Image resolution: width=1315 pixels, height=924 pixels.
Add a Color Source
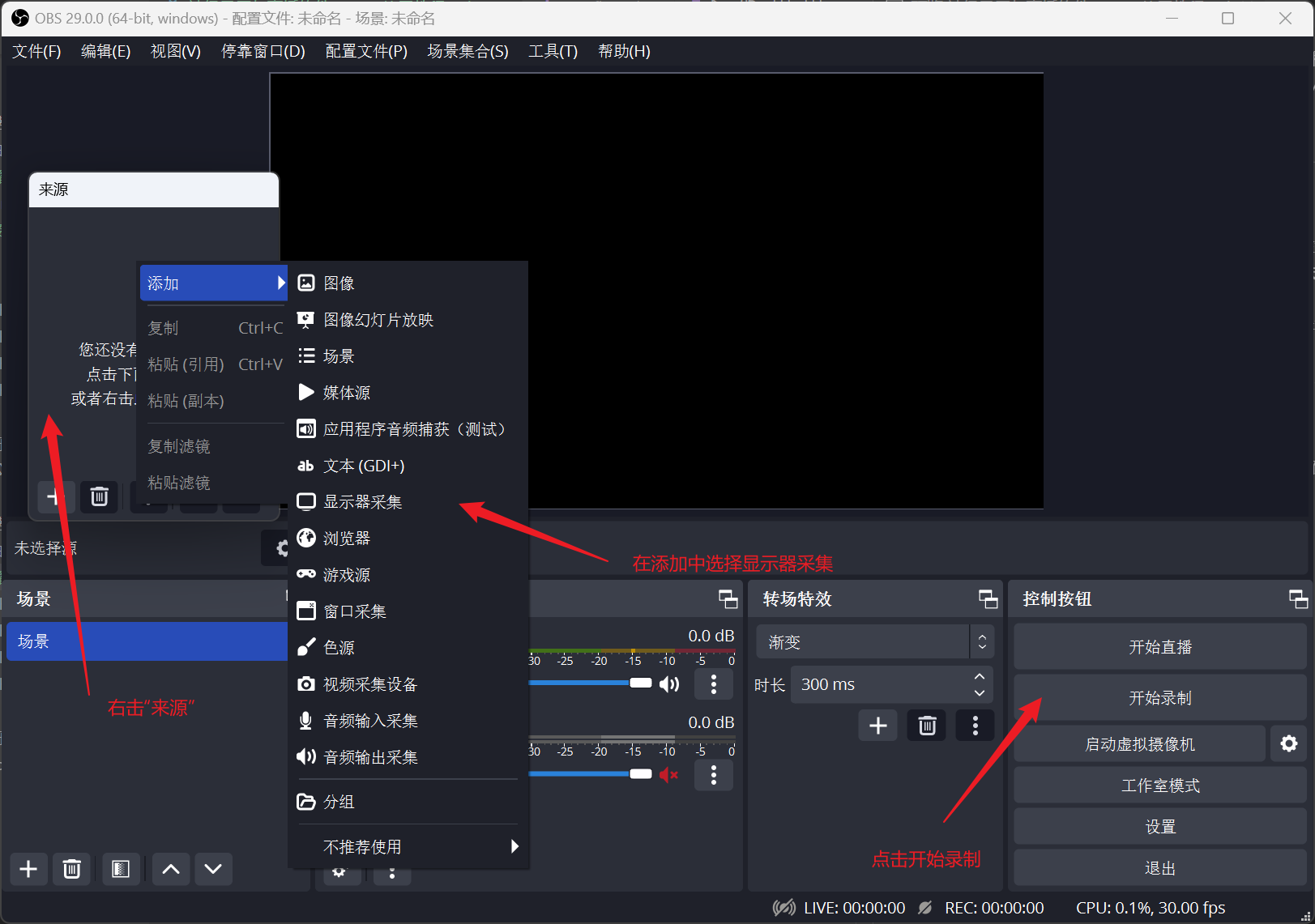(x=408, y=647)
